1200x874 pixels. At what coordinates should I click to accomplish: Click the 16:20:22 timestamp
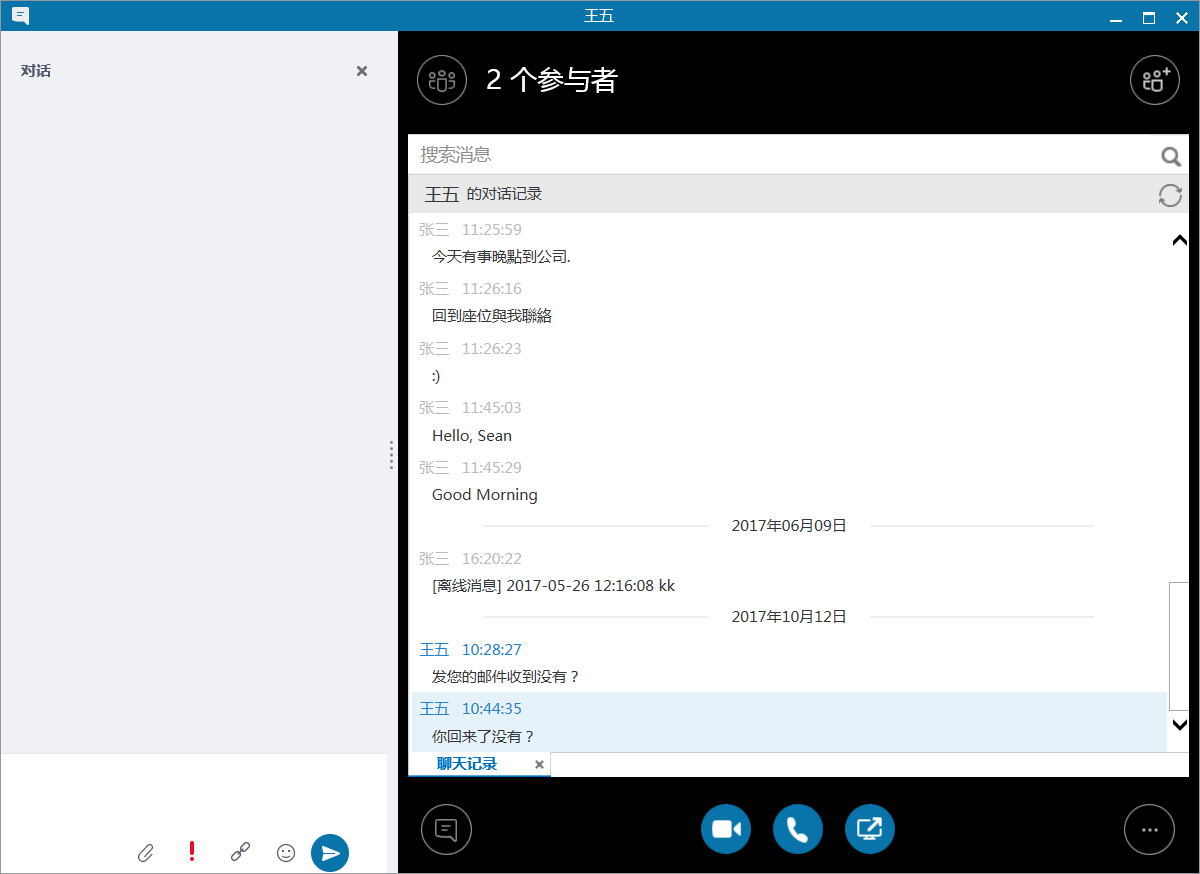point(492,559)
